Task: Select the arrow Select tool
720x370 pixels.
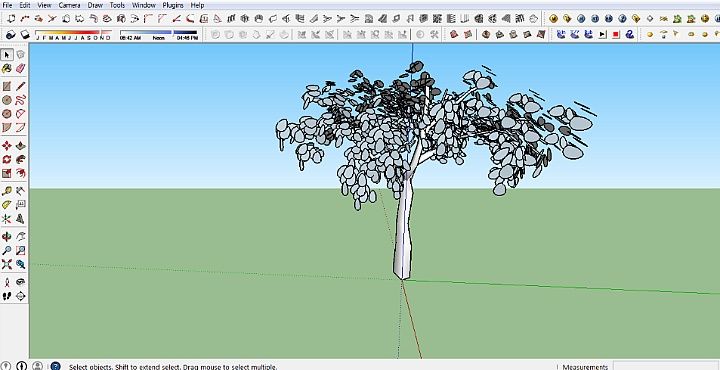Action: [6, 55]
